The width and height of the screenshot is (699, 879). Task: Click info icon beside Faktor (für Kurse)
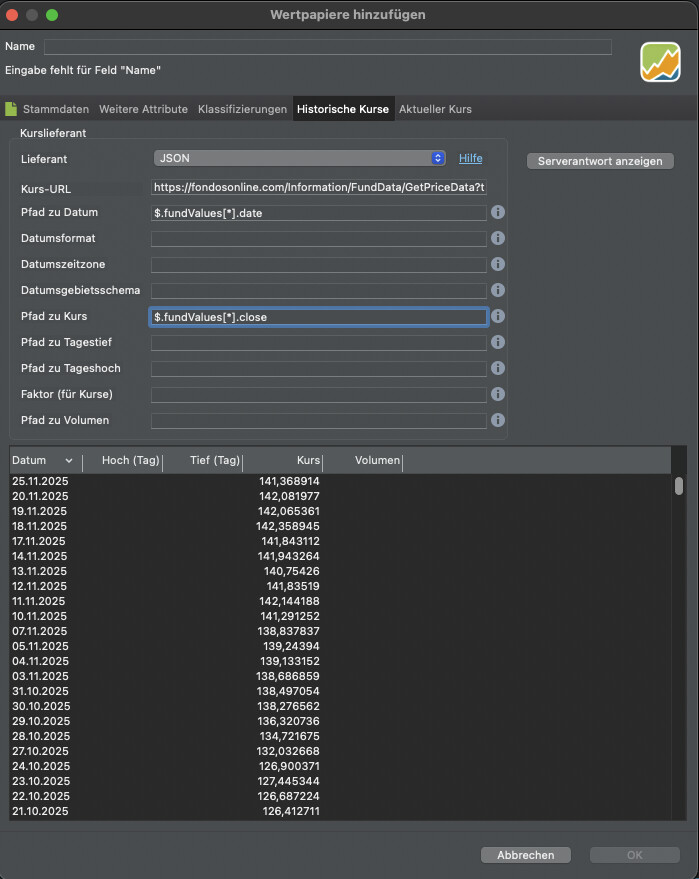click(498, 394)
